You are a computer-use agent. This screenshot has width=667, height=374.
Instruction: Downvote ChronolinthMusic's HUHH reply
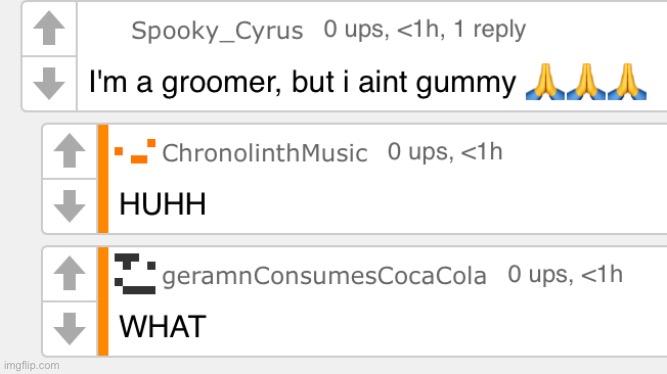pyautogui.click(x=69, y=206)
